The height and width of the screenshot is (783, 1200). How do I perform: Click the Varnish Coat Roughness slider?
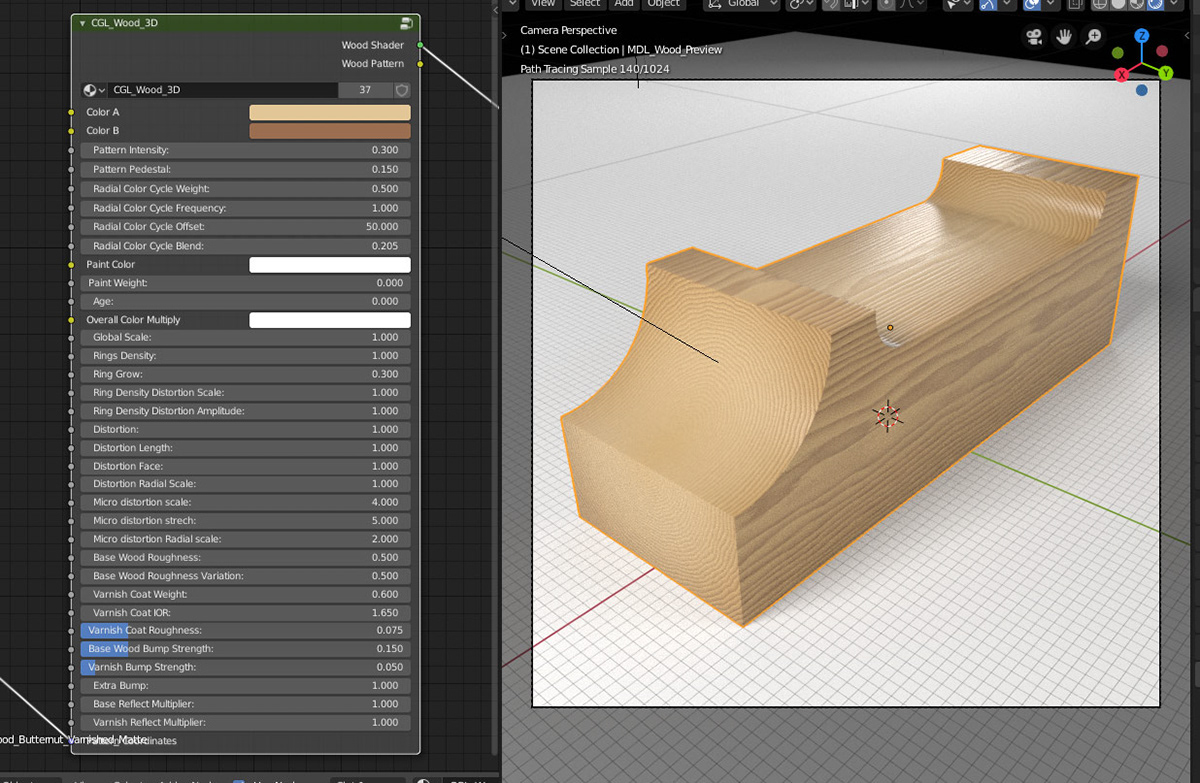pyautogui.click(x=245, y=630)
